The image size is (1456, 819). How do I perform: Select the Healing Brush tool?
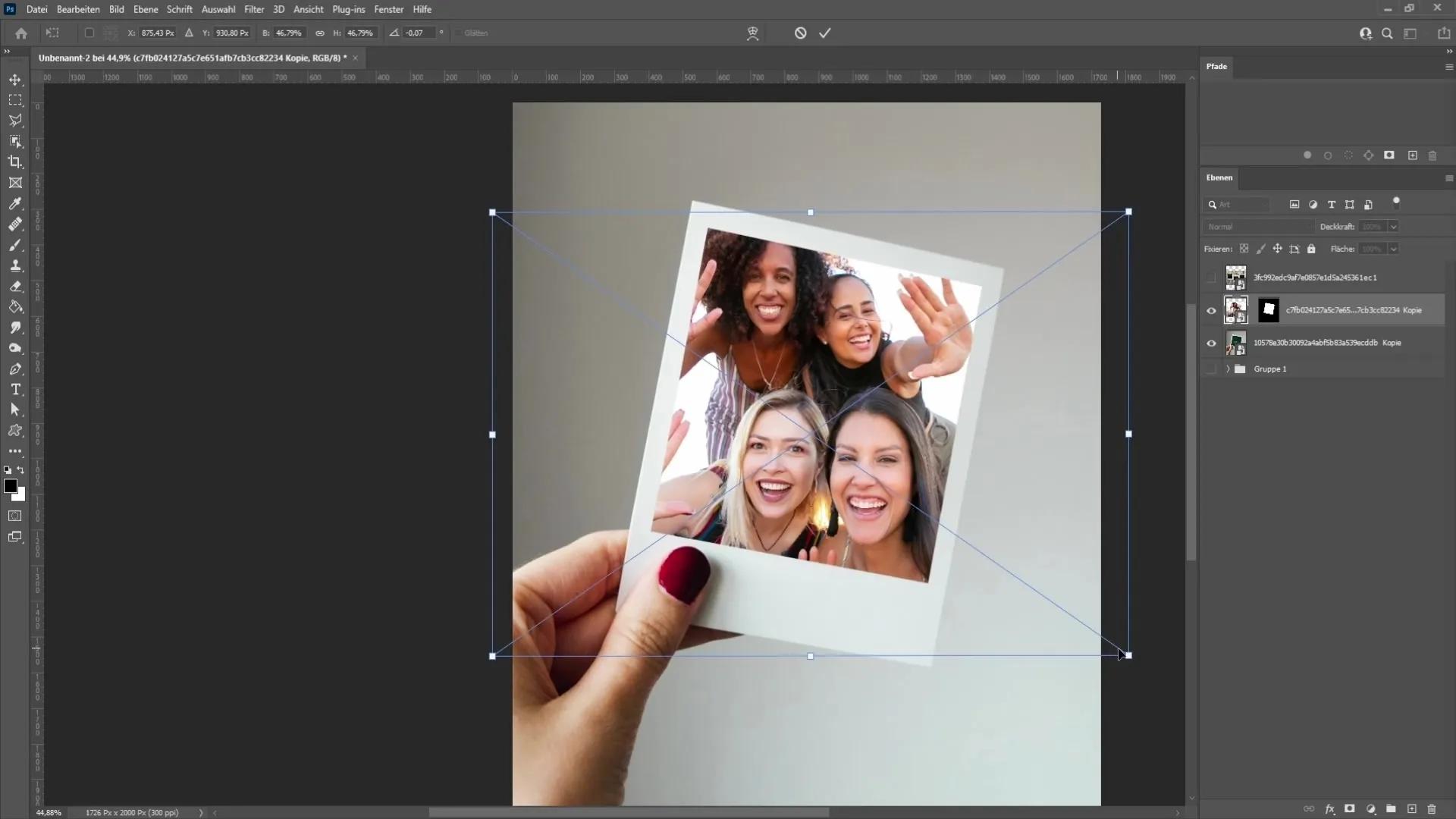tap(15, 225)
